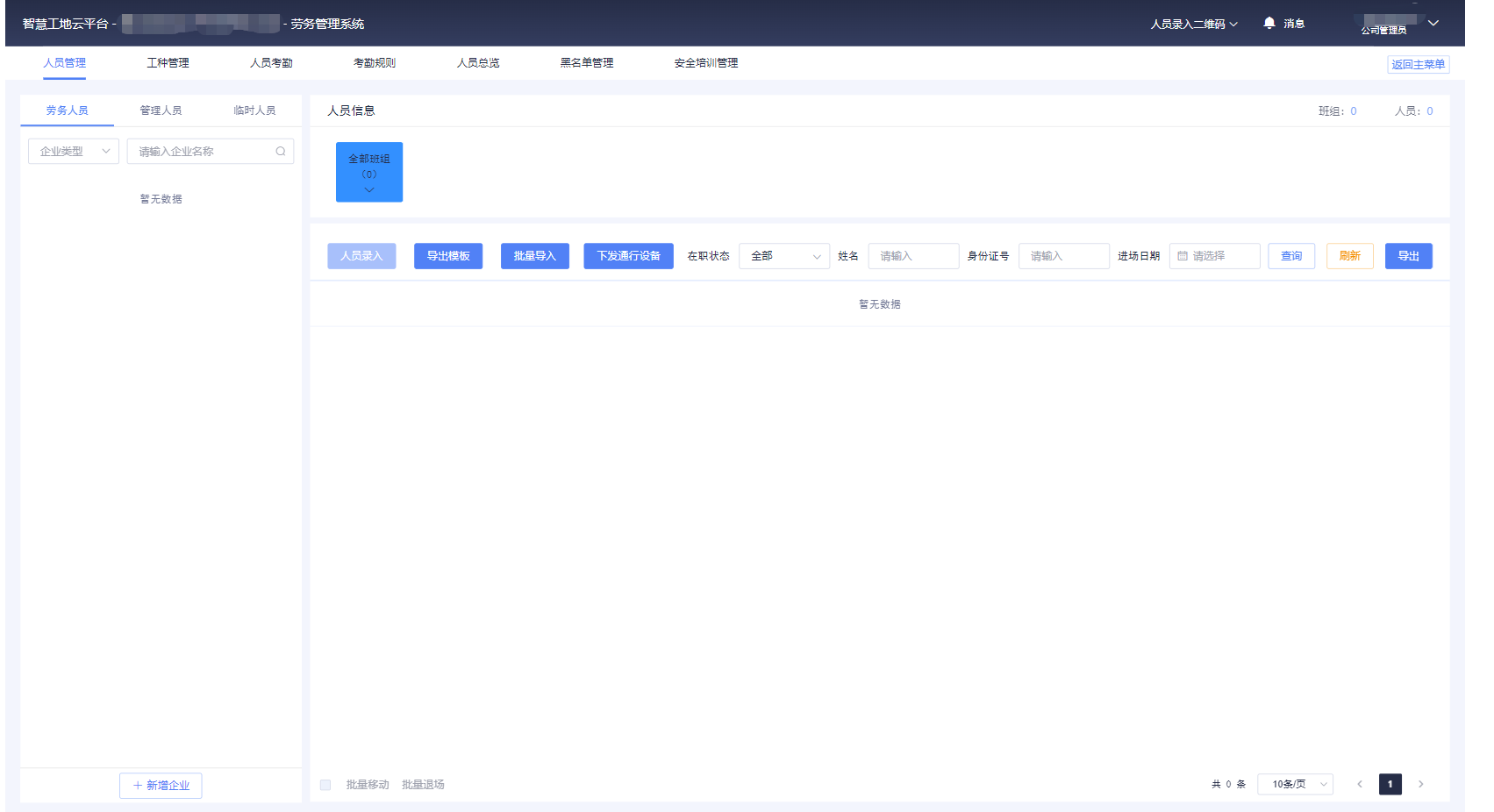Go to previous page arrow

1360,784
